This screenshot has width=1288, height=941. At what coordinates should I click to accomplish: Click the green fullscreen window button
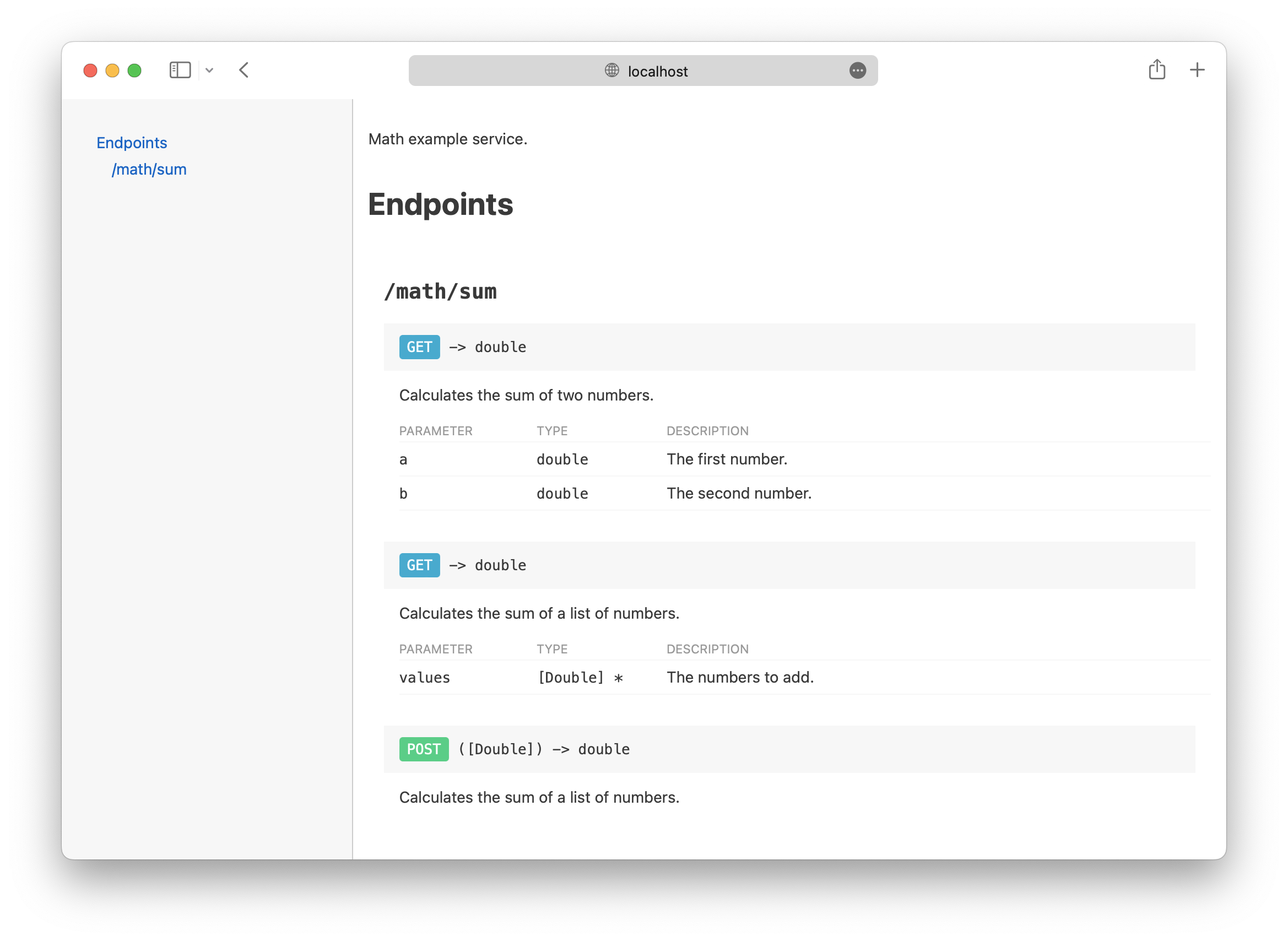[x=134, y=71]
